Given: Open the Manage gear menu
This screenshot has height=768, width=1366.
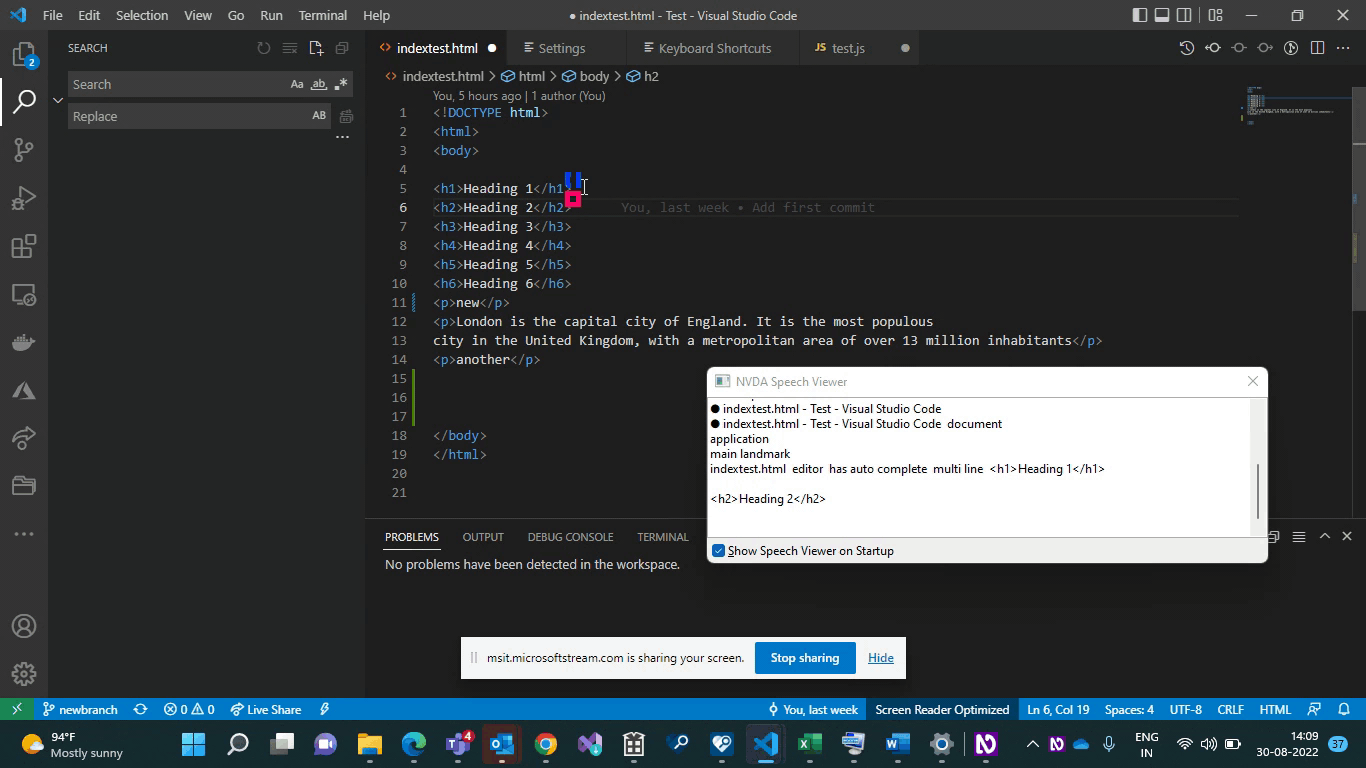Looking at the screenshot, I should click(24, 674).
